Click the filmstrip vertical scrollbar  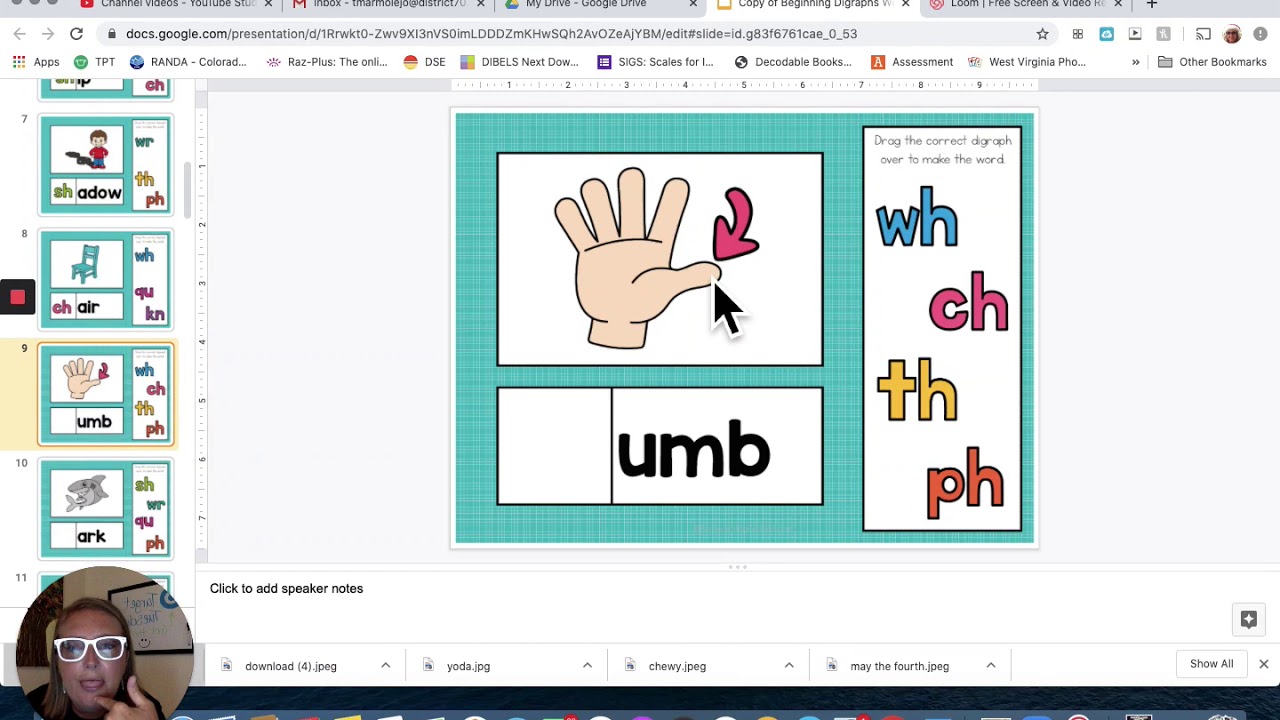pos(185,189)
